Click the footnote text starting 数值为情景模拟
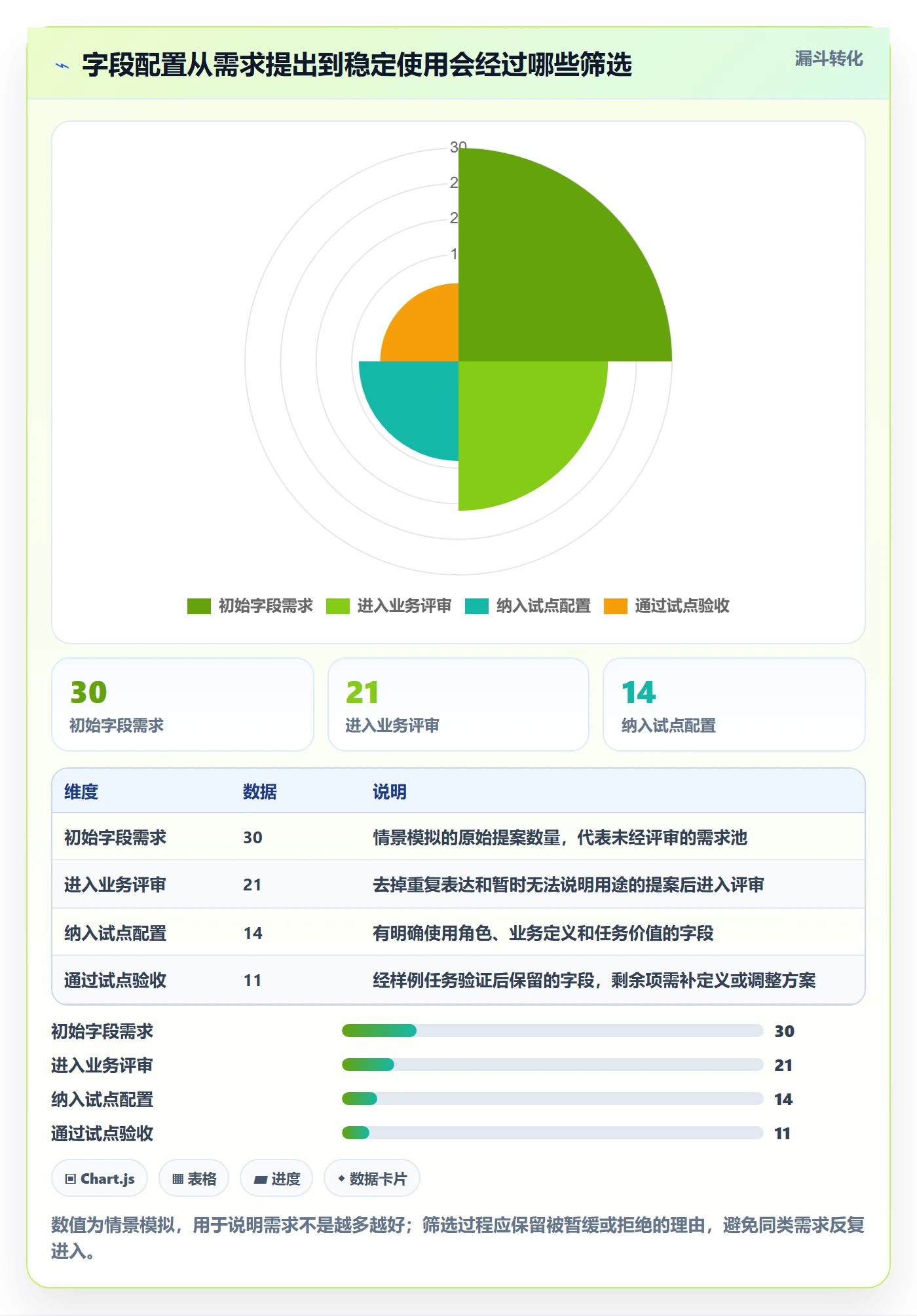The image size is (917, 1316). tap(458, 1238)
